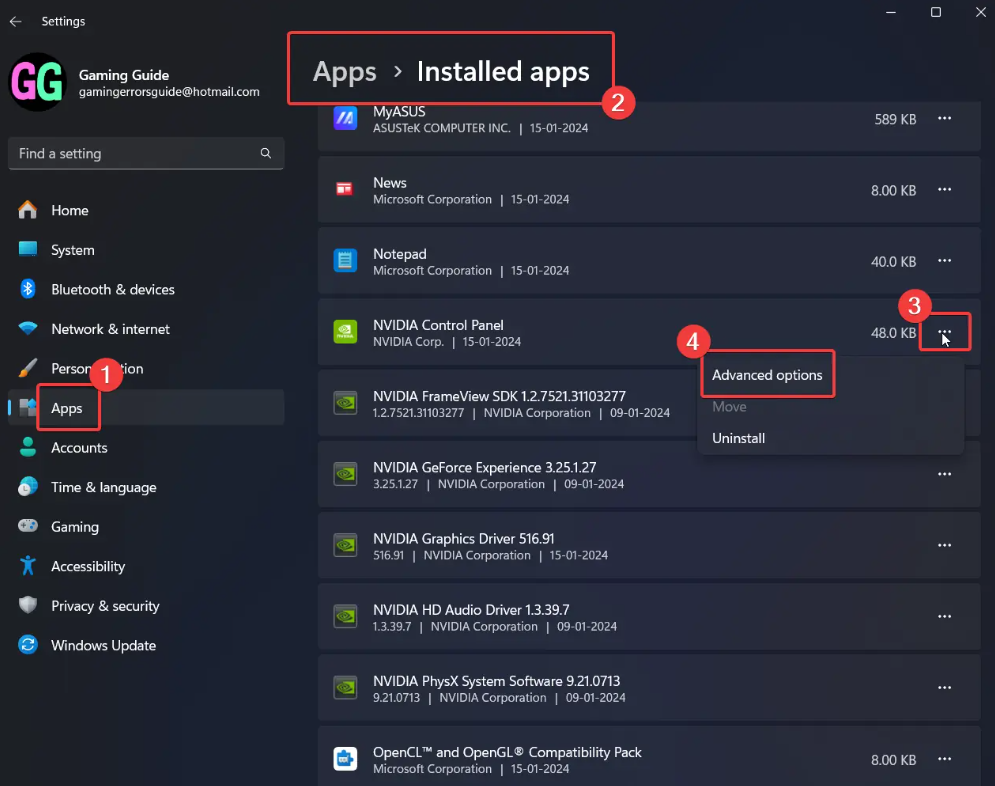Image resolution: width=995 pixels, height=786 pixels.
Task: Click the NVIDIA HD Audio Driver 1.3.39.7 name
Action: tap(471, 610)
